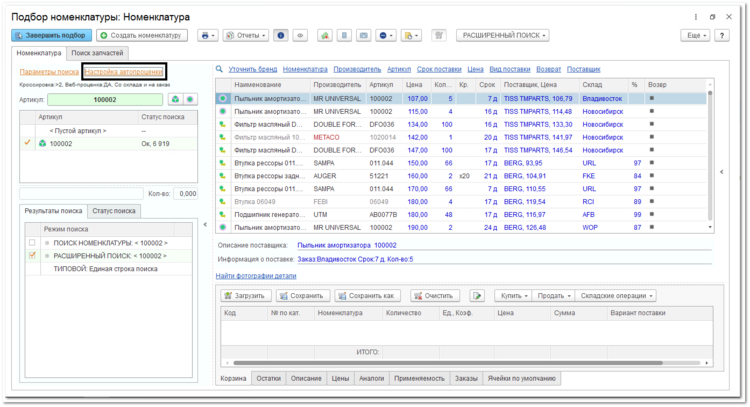Select the Пустой артикул row

click(x=109, y=131)
